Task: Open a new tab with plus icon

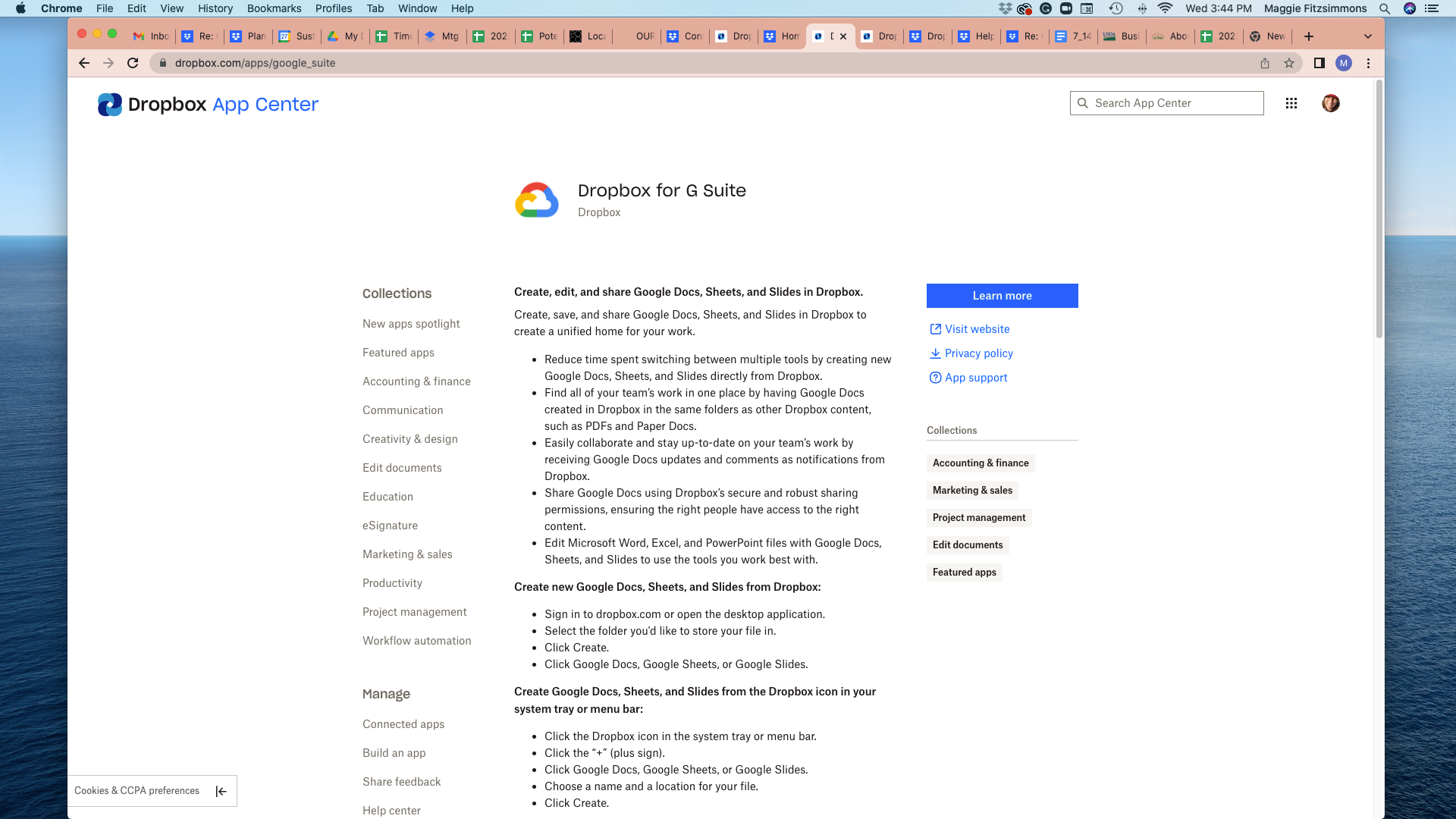Action: pos(1309,36)
